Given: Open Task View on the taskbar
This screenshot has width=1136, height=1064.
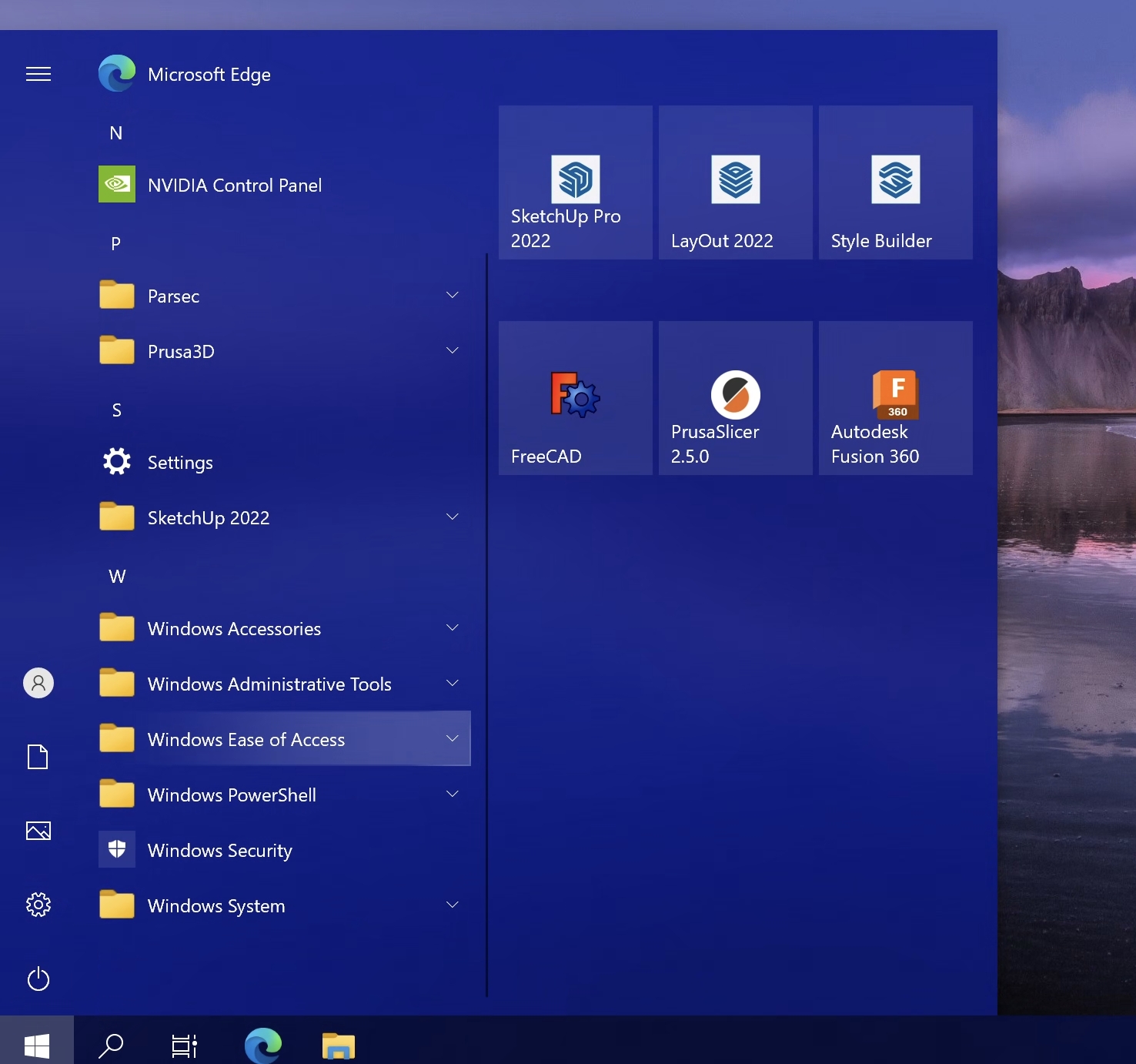Looking at the screenshot, I should [185, 1045].
